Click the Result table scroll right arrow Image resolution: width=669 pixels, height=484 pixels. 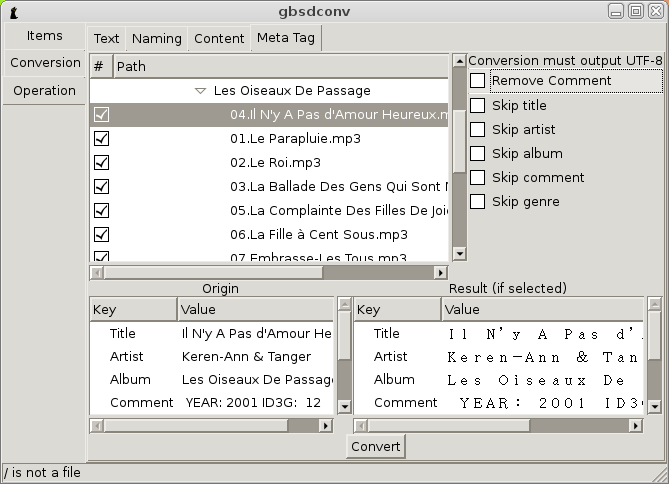click(x=636, y=426)
